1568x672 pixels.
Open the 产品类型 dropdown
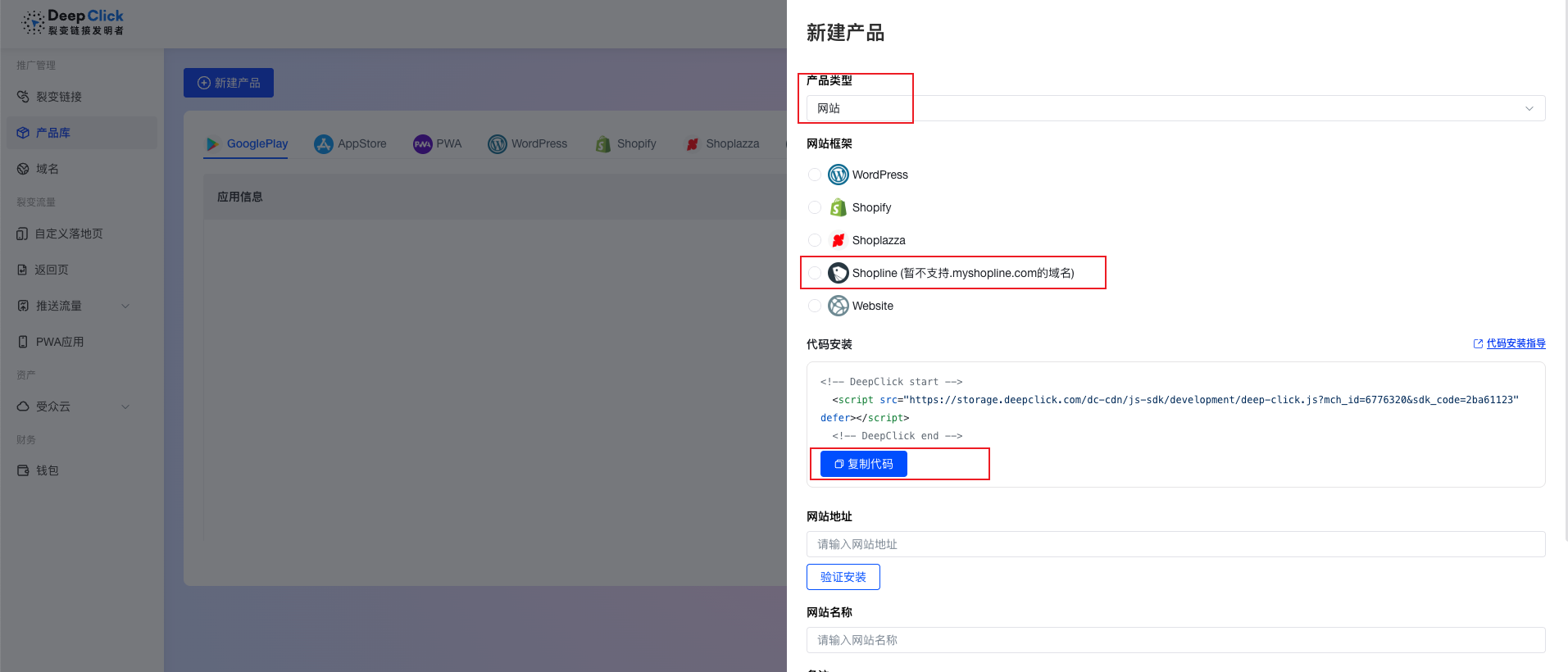pos(1175,108)
